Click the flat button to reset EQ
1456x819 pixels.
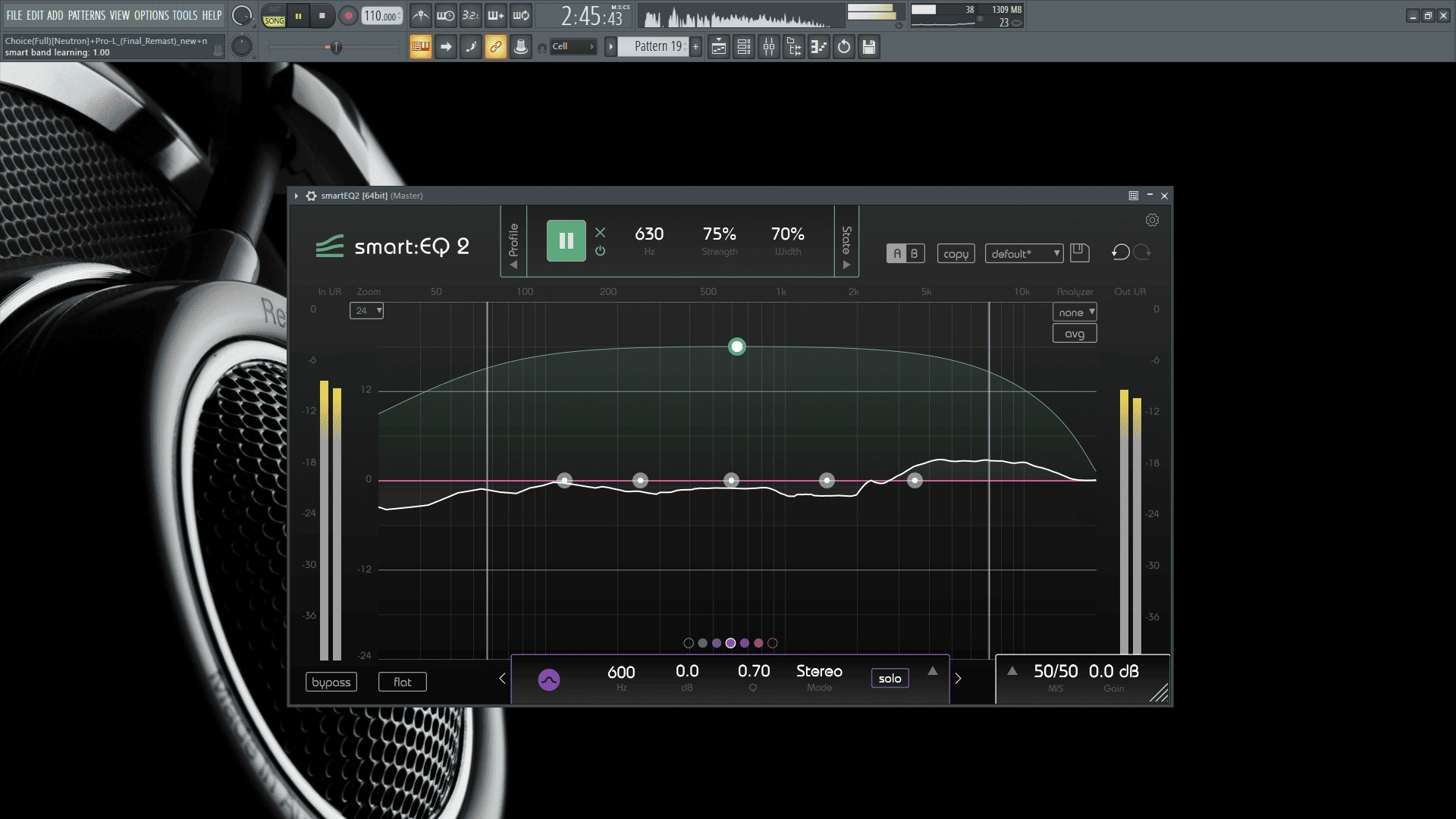(x=402, y=682)
